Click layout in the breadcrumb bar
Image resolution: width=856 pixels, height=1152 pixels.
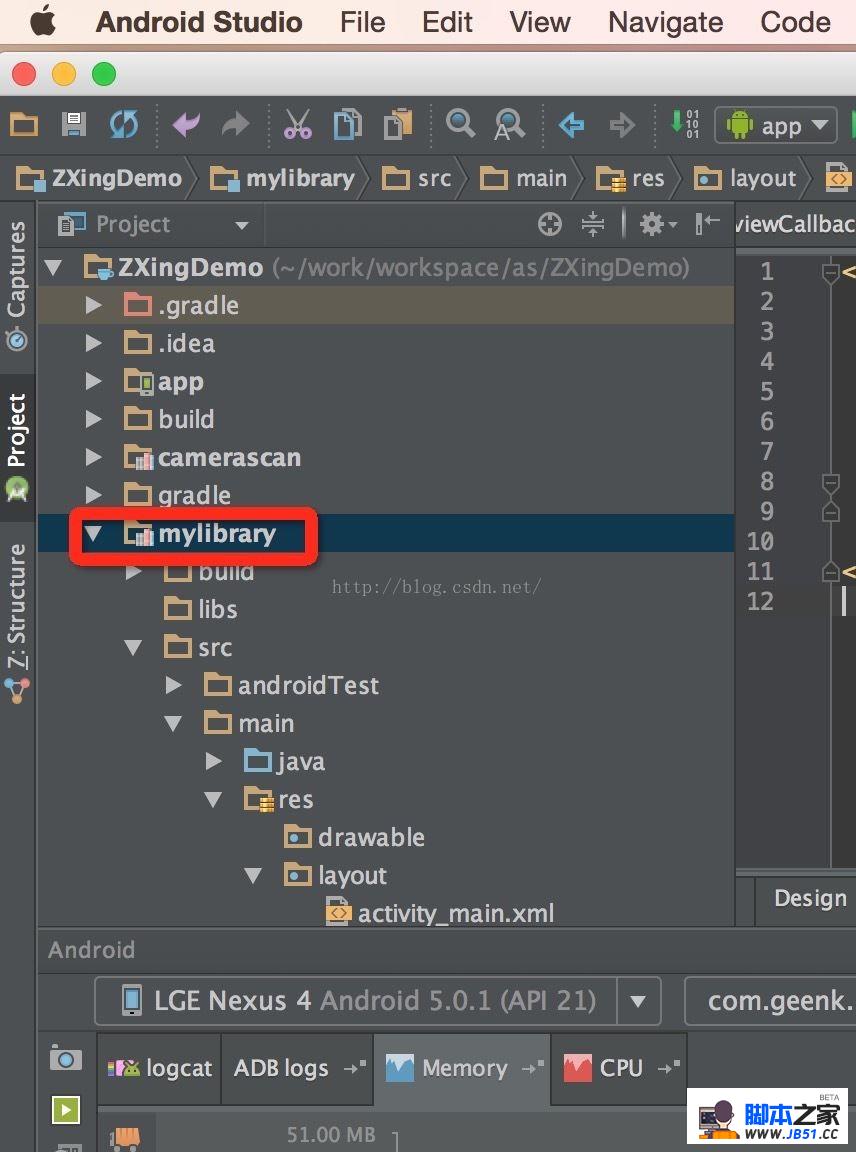(745, 178)
